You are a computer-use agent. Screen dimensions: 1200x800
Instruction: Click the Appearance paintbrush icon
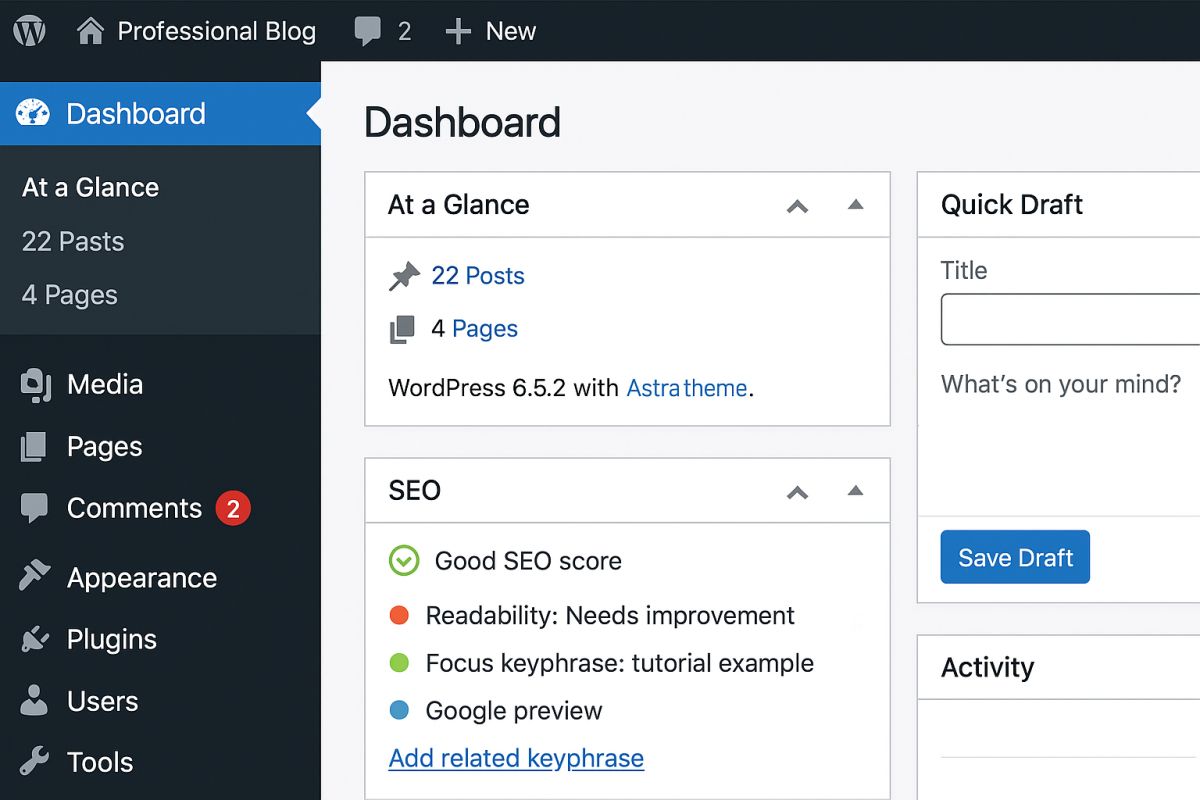click(34, 576)
